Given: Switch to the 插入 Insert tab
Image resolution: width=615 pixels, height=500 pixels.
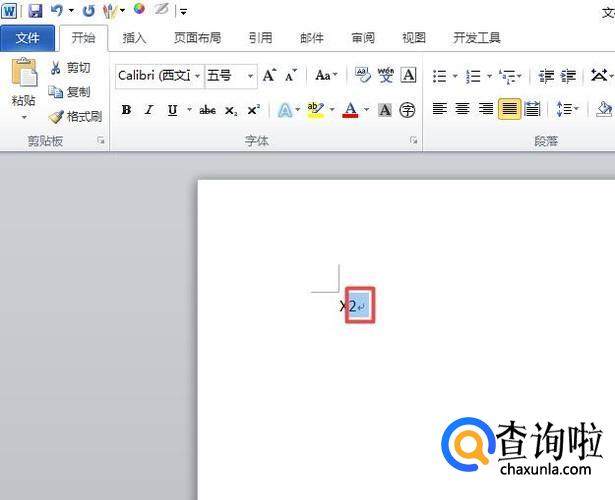Looking at the screenshot, I should (x=134, y=38).
